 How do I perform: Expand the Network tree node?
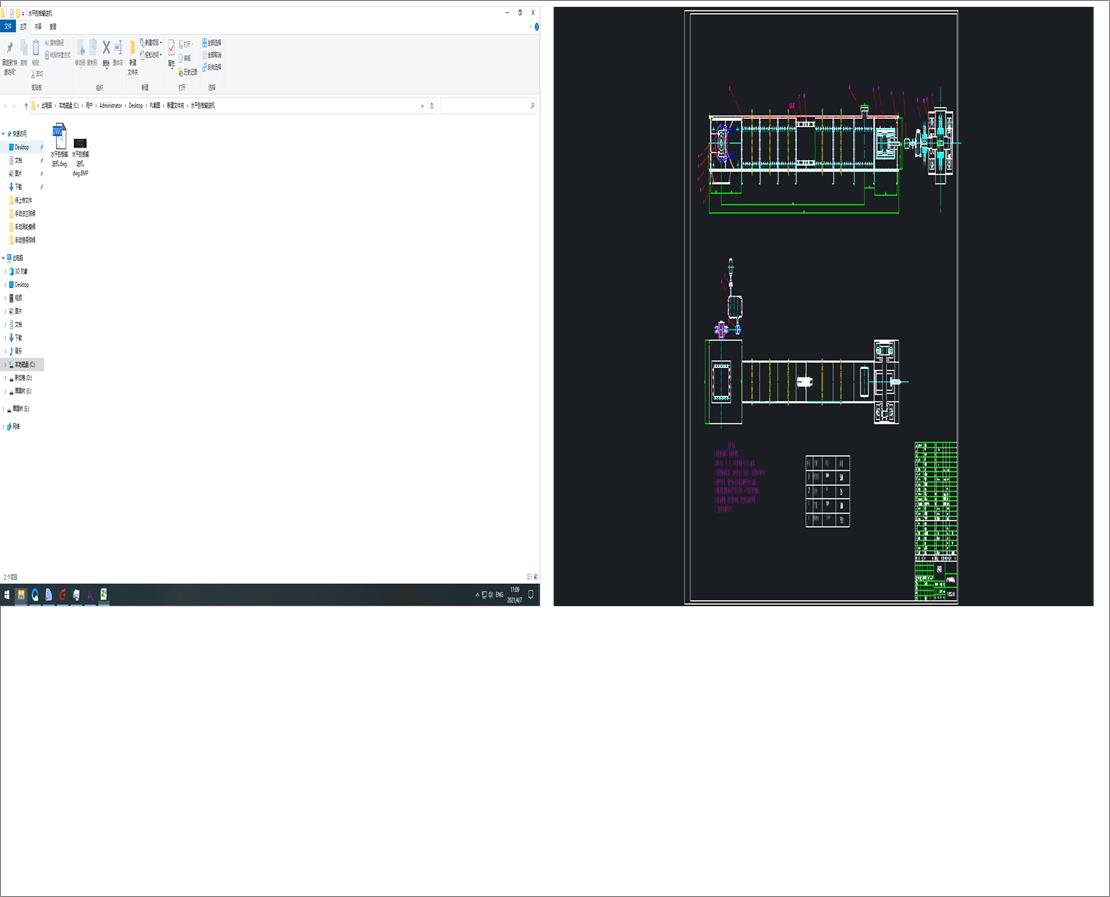[3, 427]
